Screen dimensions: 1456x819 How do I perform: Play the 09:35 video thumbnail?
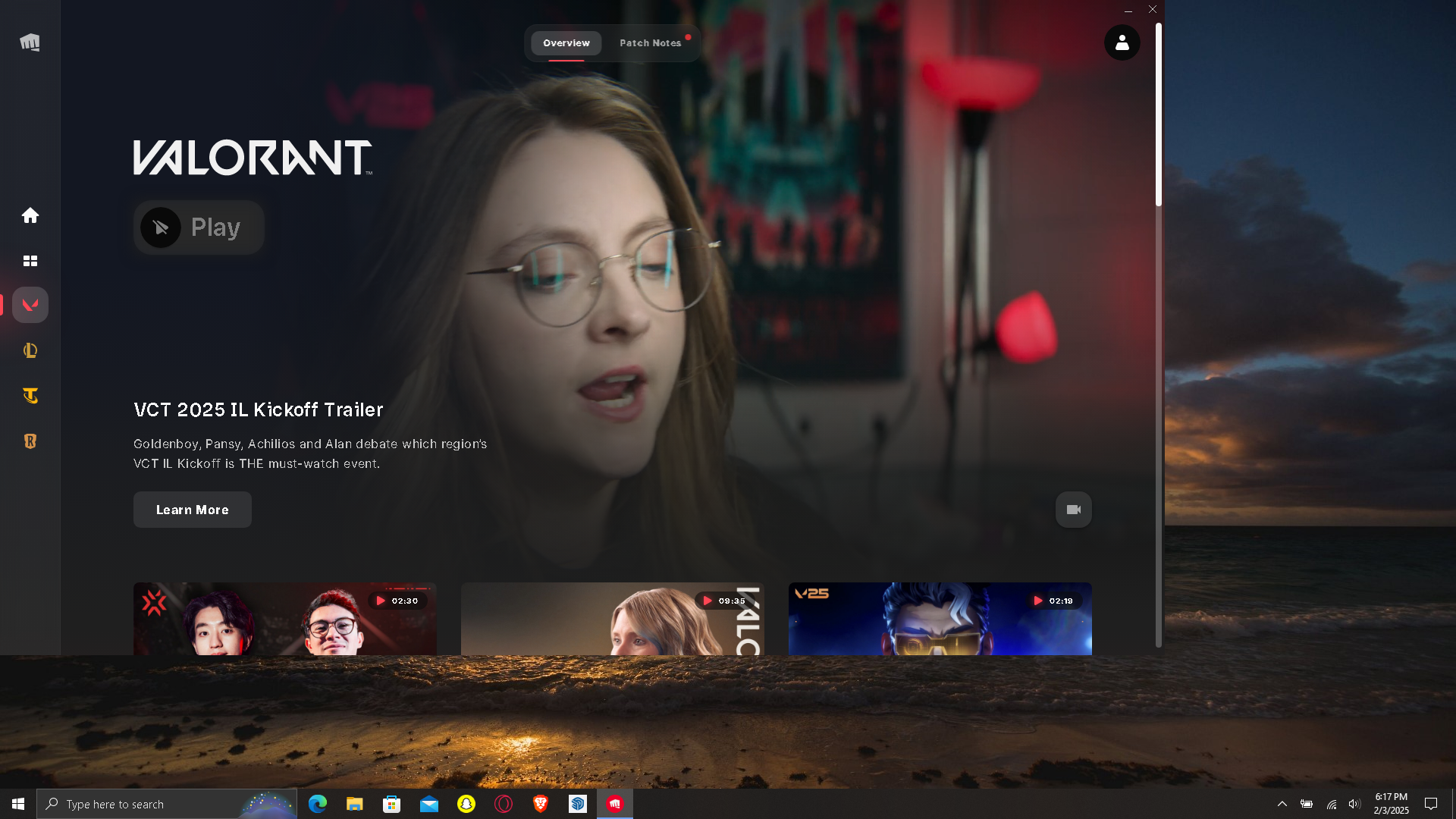click(x=613, y=619)
